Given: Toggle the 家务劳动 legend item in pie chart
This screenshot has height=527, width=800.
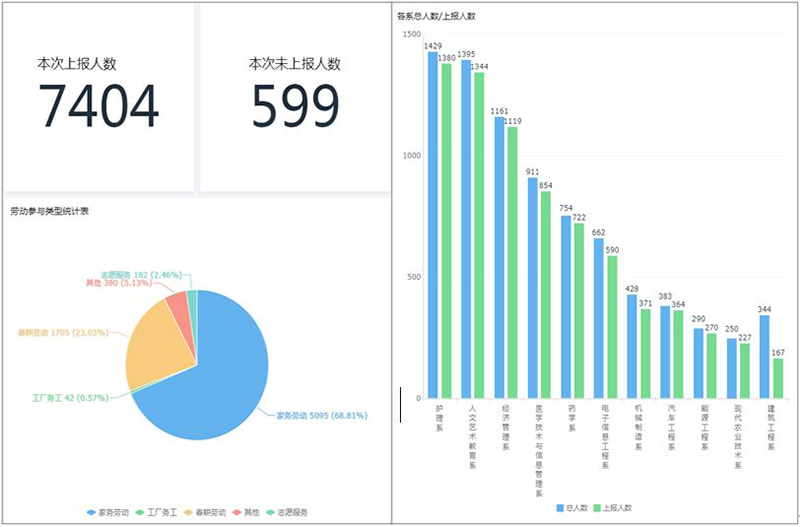Looking at the screenshot, I should [x=112, y=512].
